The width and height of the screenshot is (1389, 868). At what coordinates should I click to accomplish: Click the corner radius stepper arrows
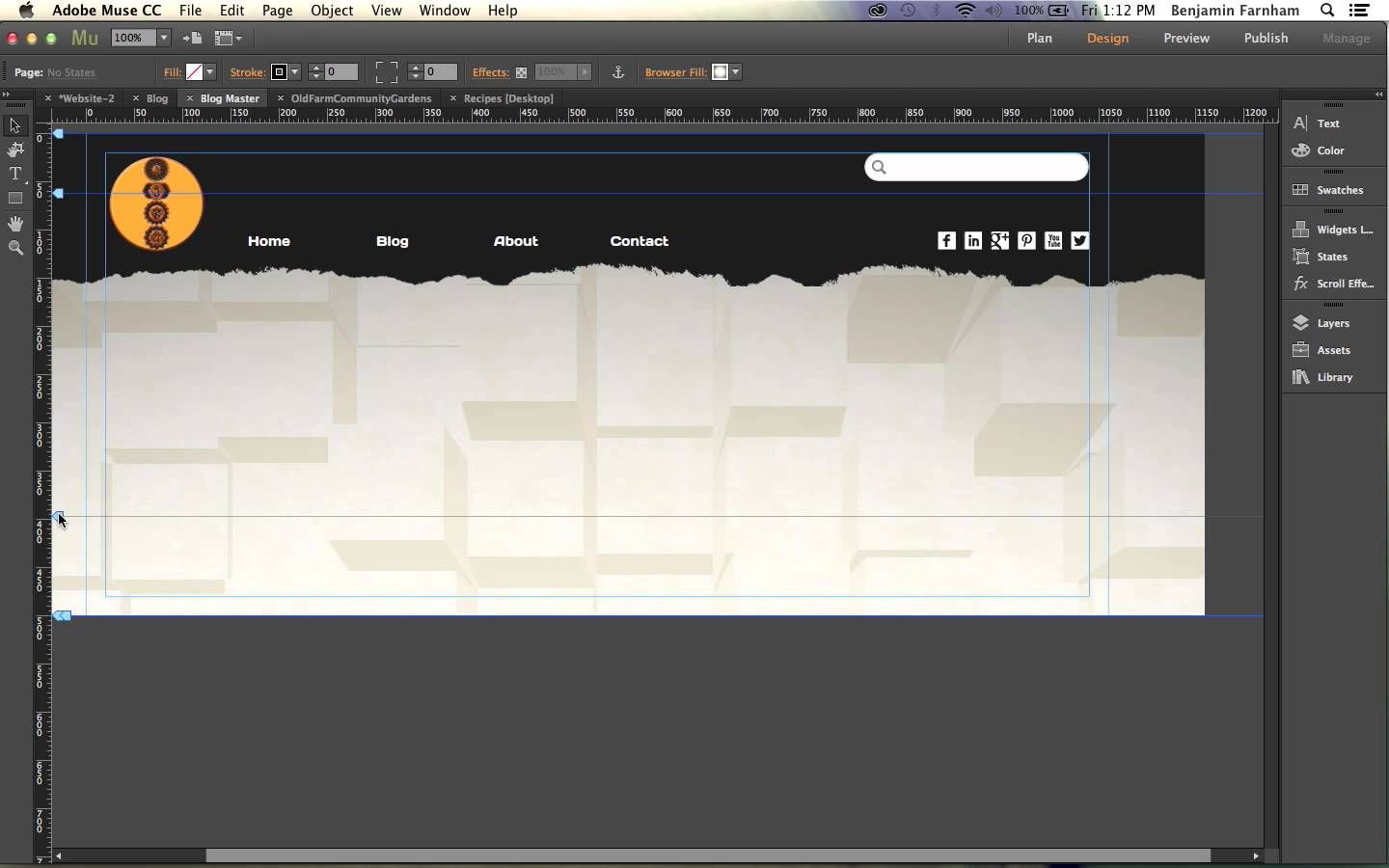pos(416,72)
